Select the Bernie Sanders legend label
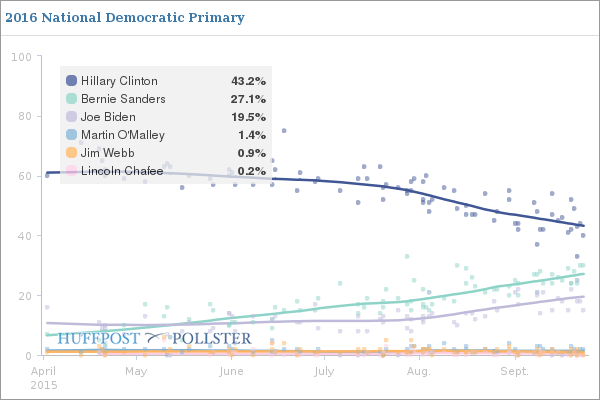The image size is (600, 400). click(123, 99)
